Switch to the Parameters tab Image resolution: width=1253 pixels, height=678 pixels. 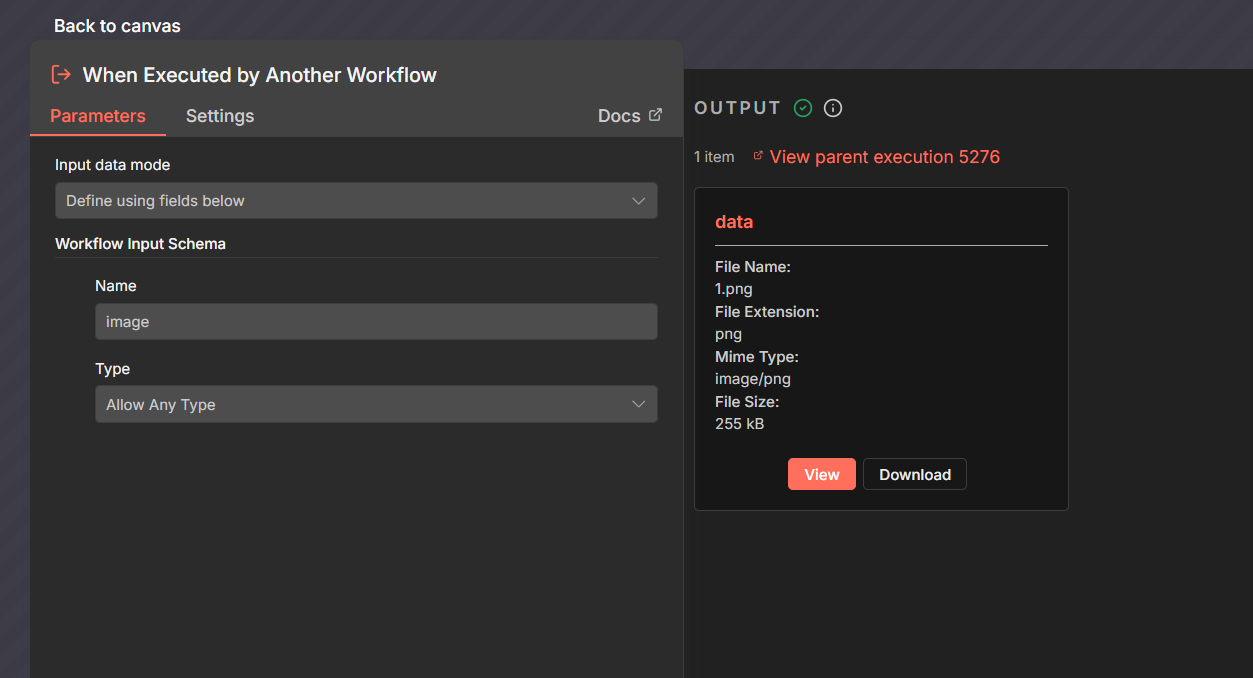tap(98, 116)
